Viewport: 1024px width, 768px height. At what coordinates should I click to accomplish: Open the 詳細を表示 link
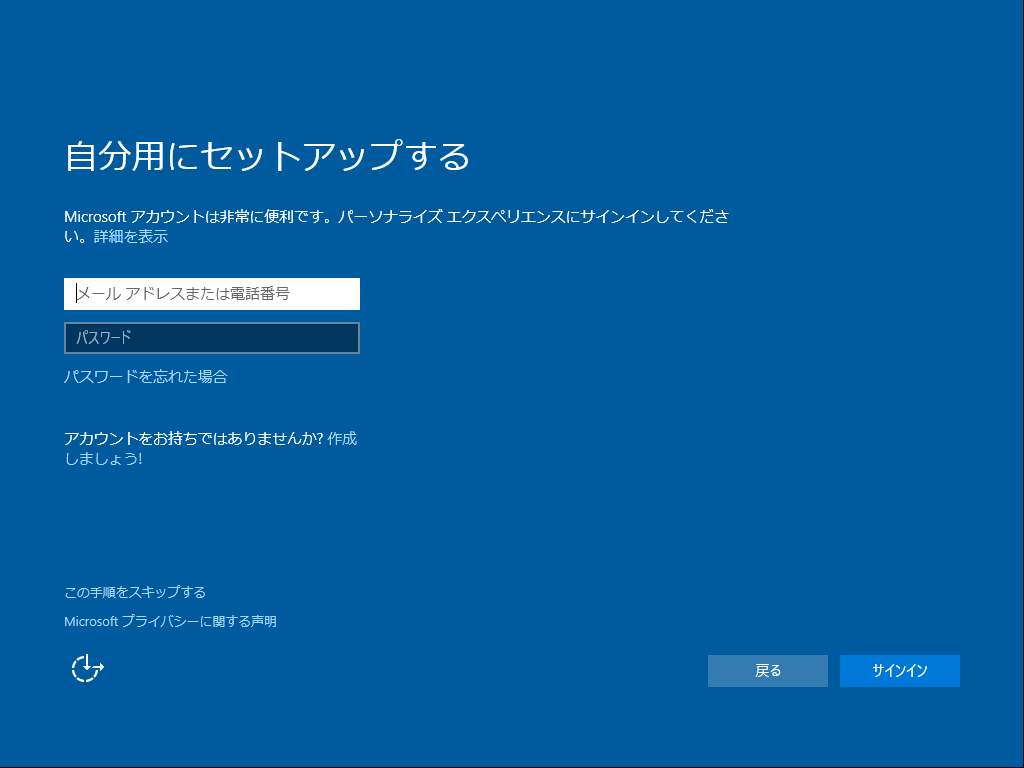point(131,236)
